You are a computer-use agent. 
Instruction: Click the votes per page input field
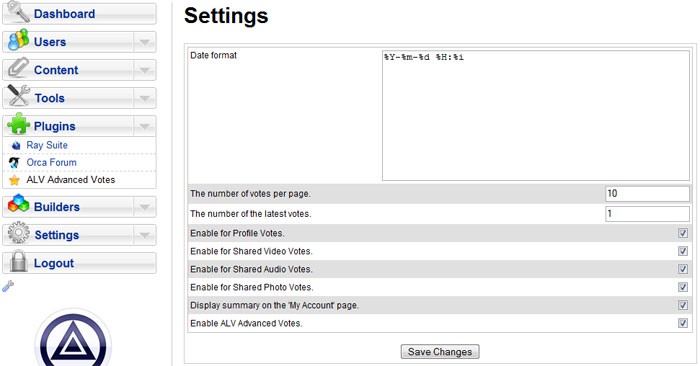(x=647, y=194)
